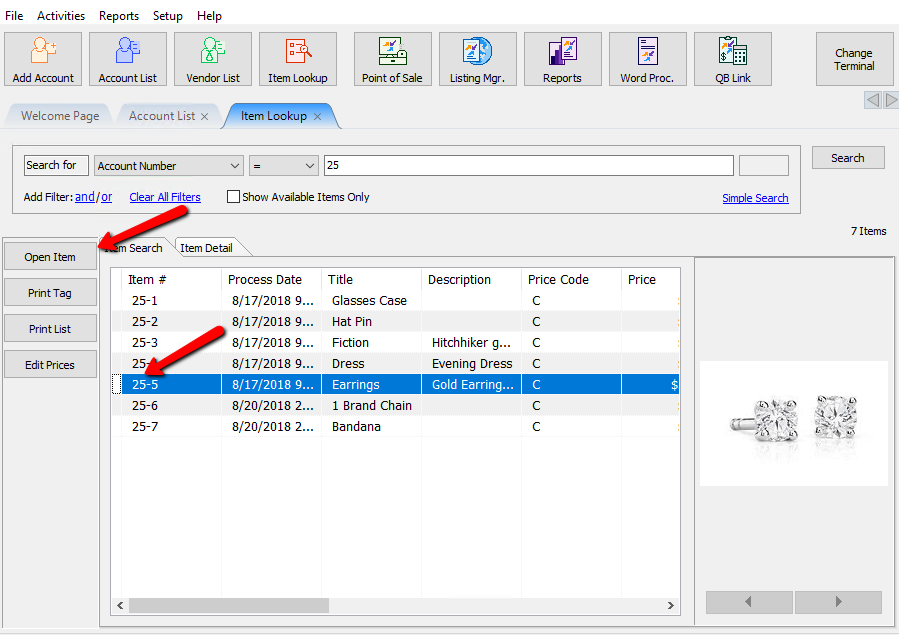Click the Add Account toolbar icon
The height and width of the screenshot is (635, 899).
click(x=43, y=59)
